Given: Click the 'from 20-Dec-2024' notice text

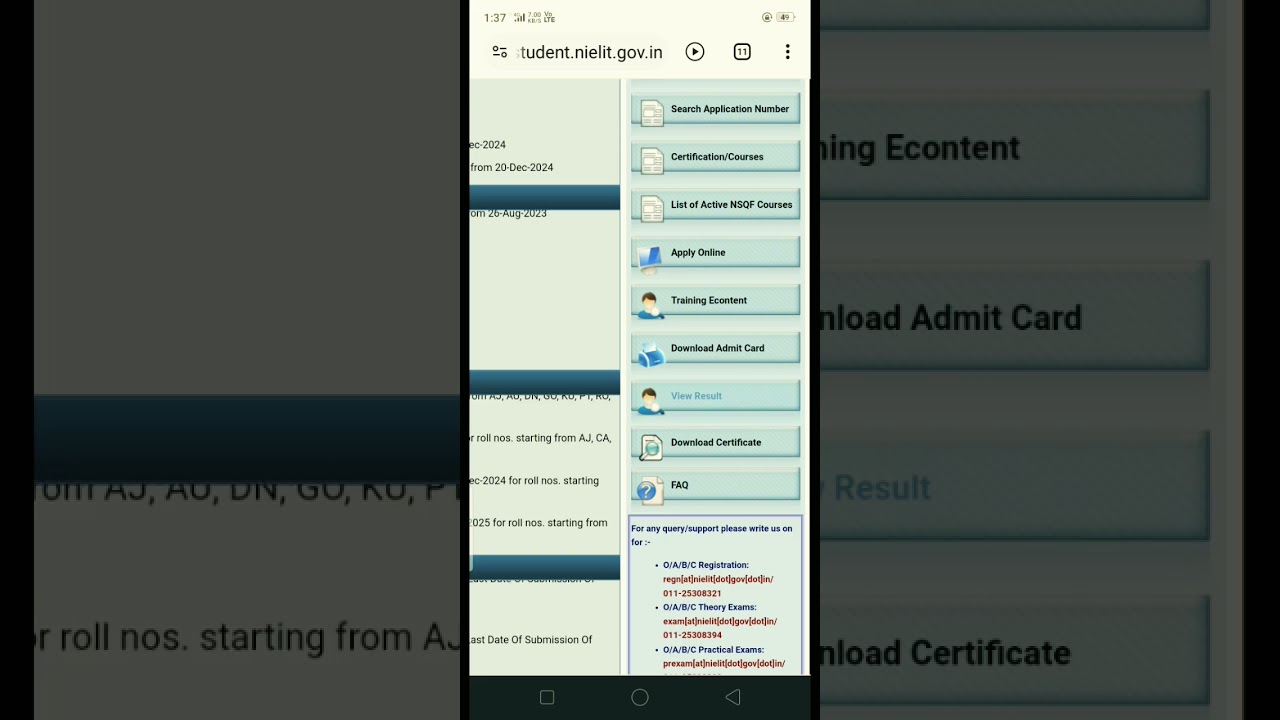Looking at the screenshot, I should coord(512,168).
